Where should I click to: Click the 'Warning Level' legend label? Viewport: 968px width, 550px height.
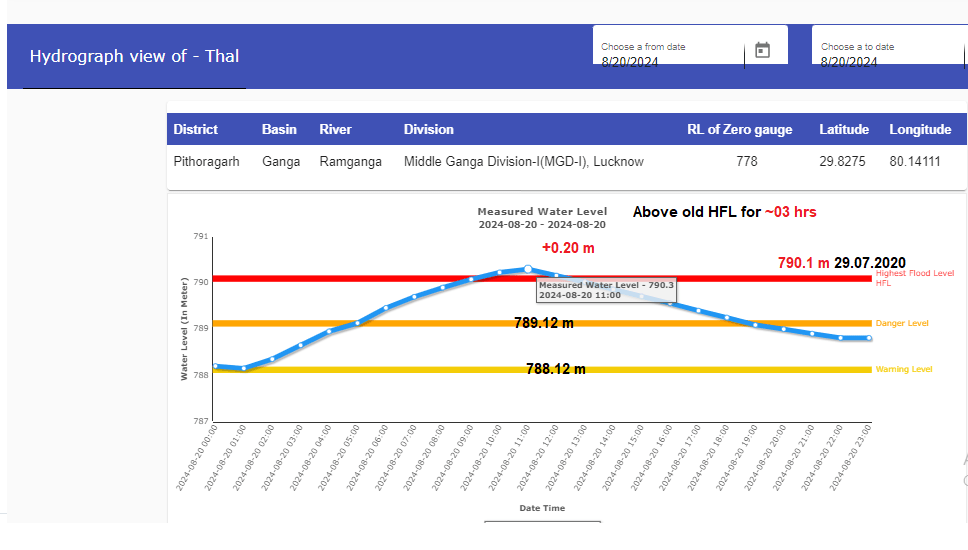pyautogui.click(x=903, y=369)
